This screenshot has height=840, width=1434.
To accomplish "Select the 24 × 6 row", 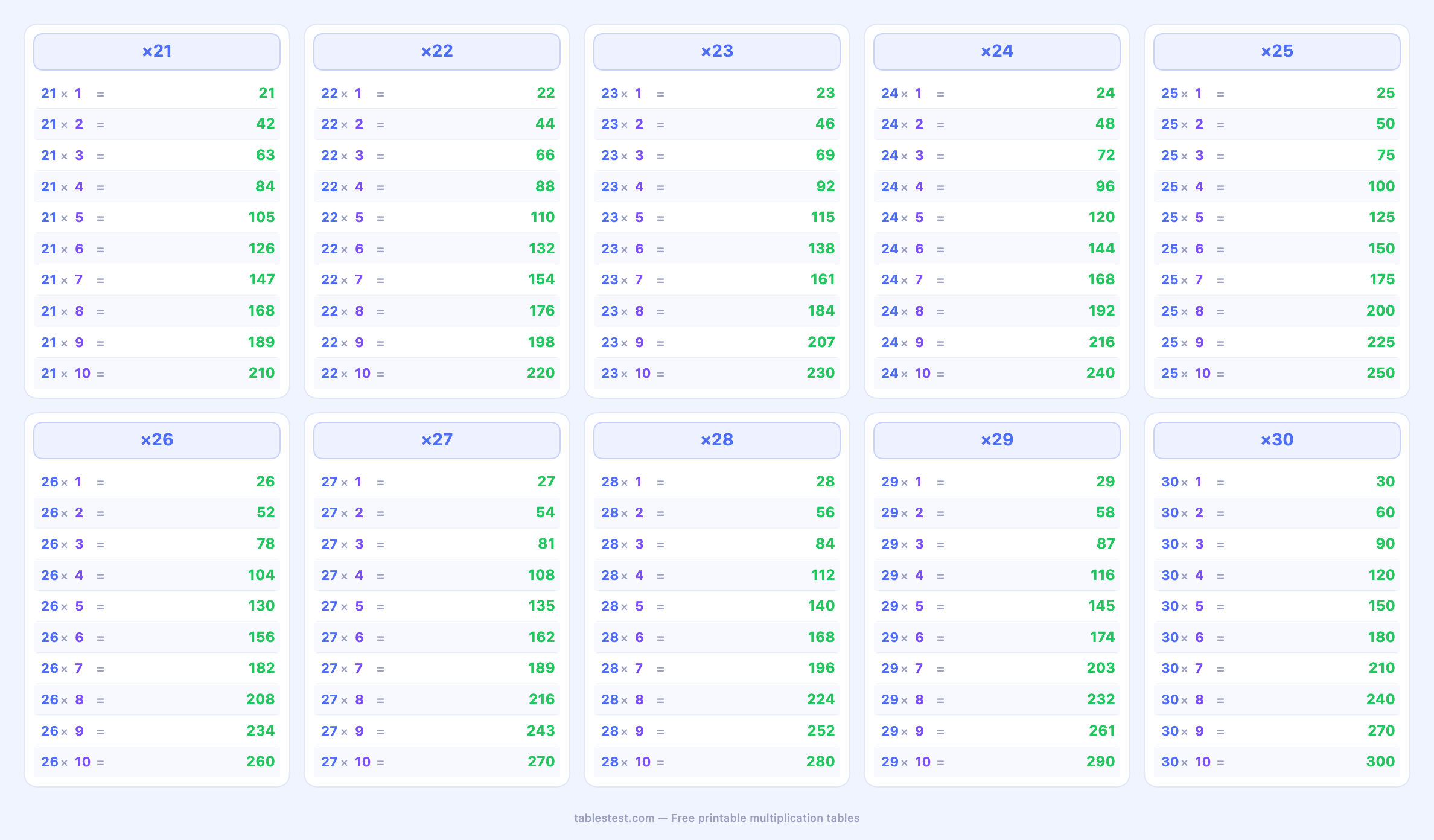I will pos(996,249).
